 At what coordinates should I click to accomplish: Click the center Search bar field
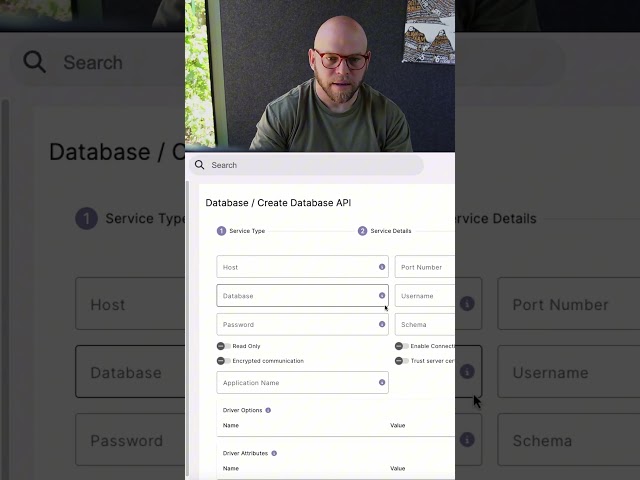tap(307, 165)
